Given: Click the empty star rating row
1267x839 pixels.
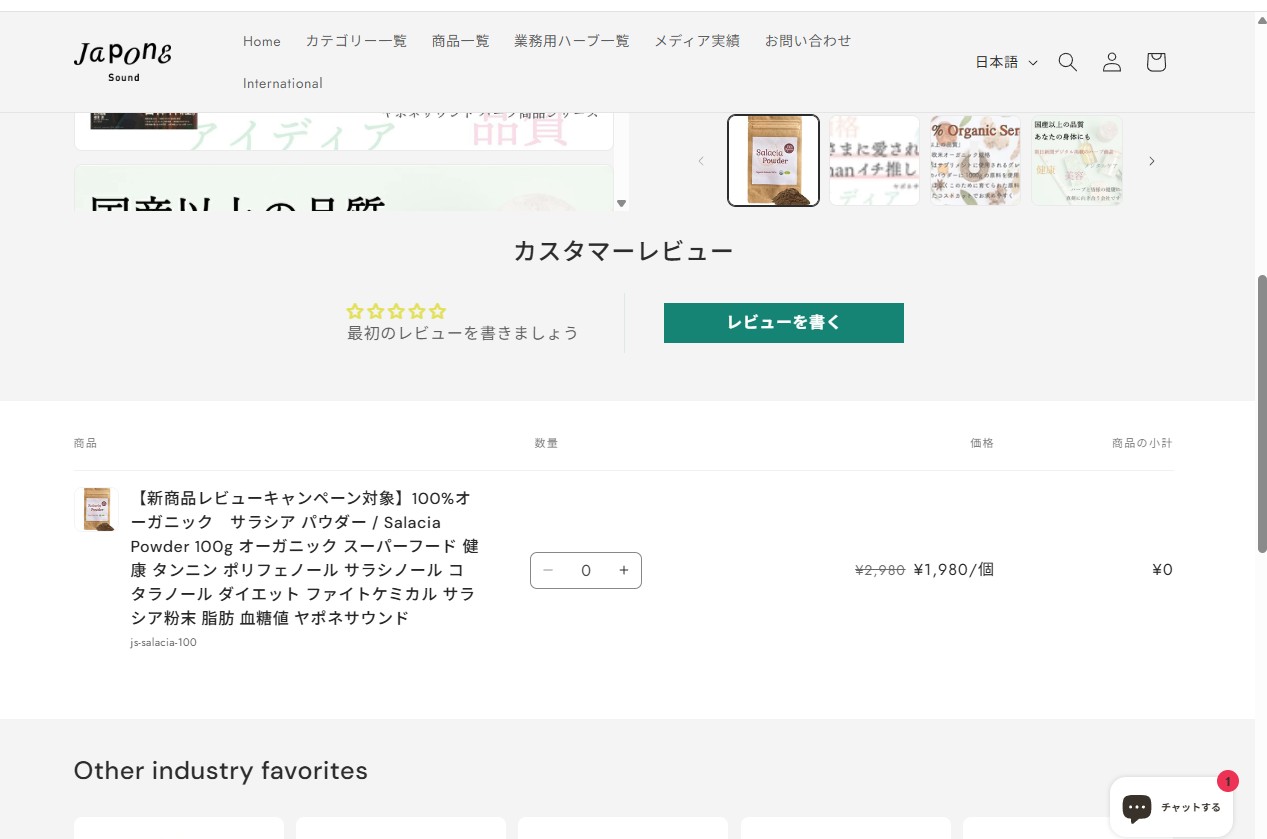Looking at the screenshot, I should click(396, 311).
